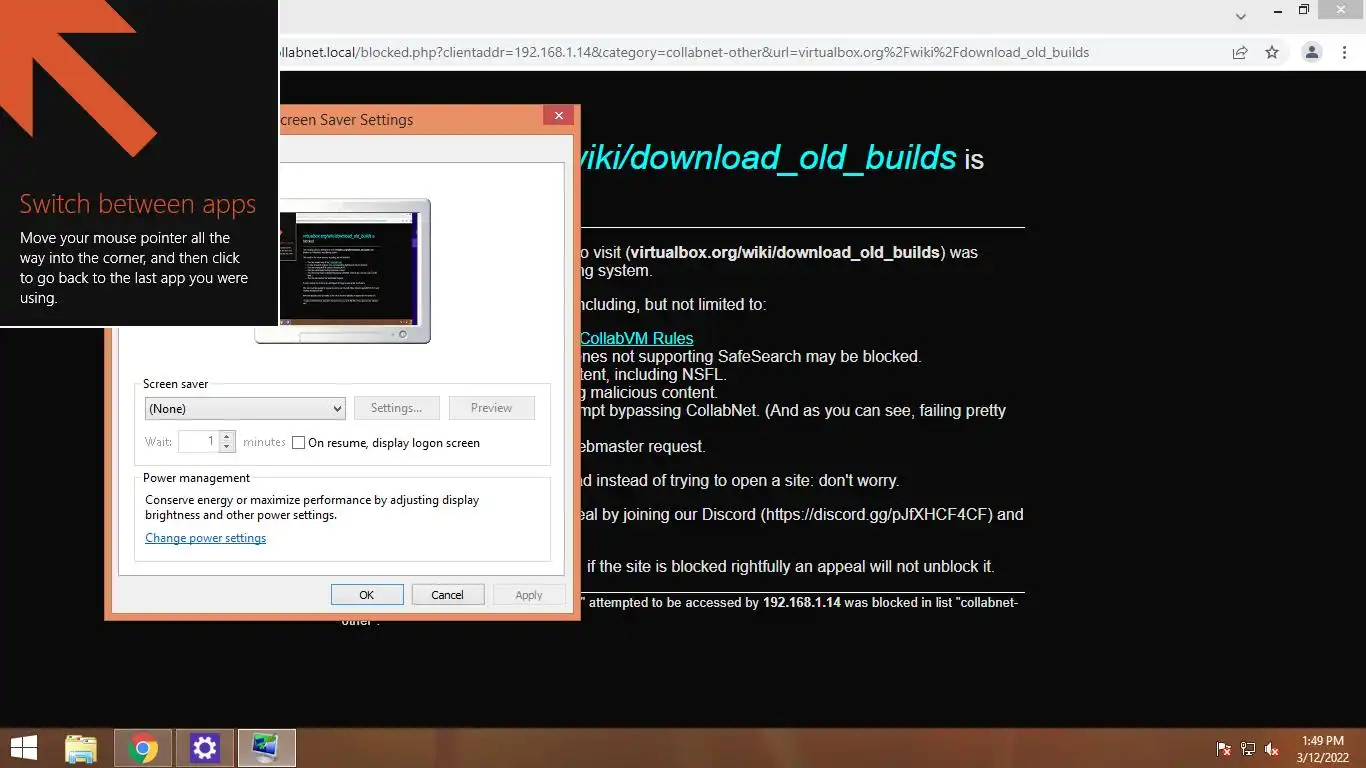
Task: Open the Change power settings link
Action: (x=206, y=538)
